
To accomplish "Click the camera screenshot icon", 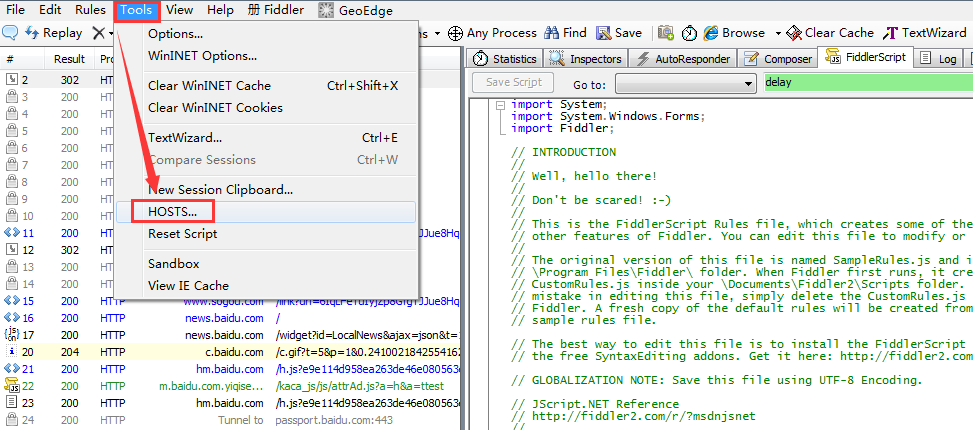I will pyautogui.click(x=666, y=33).
